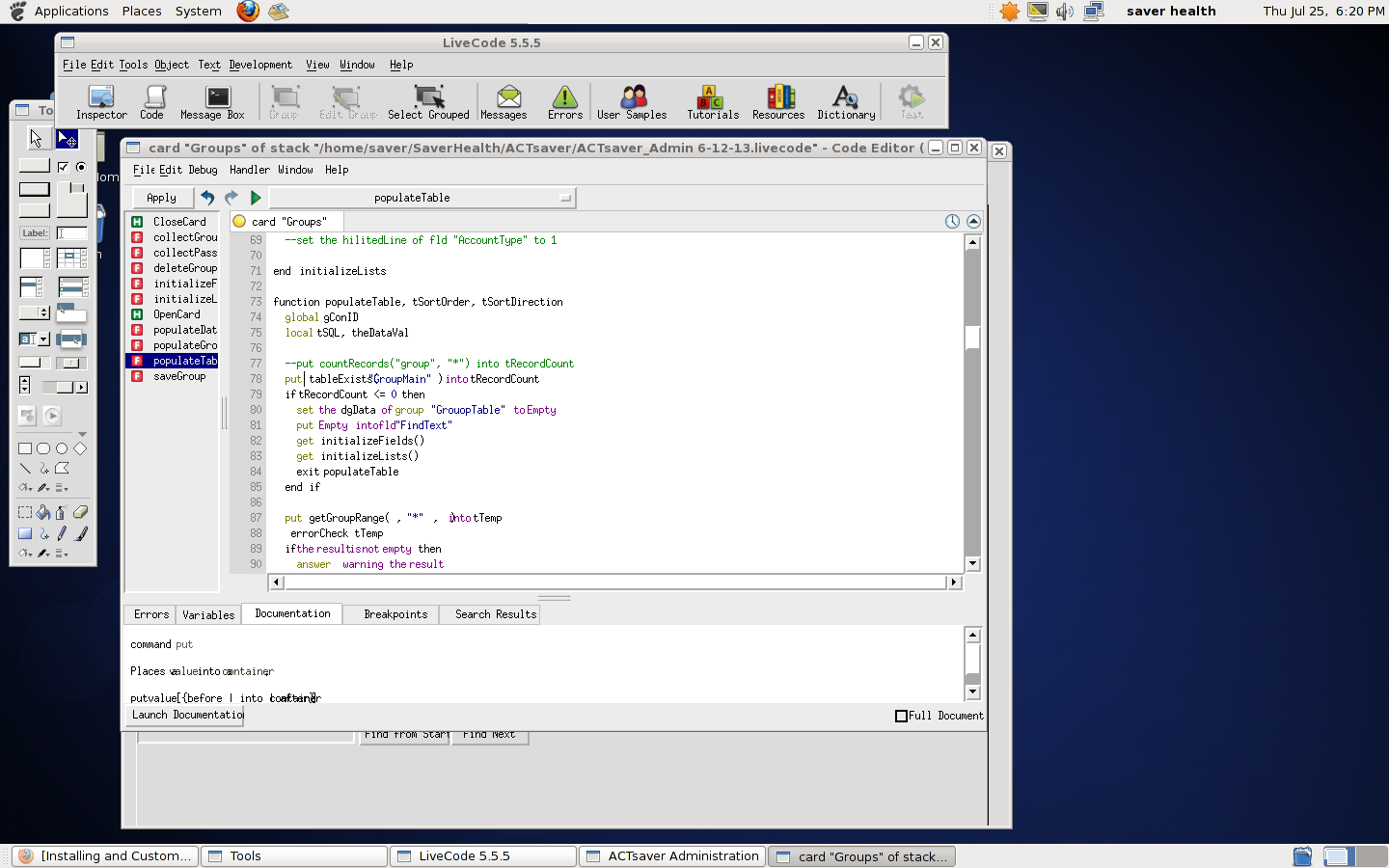Screen dimensions: 1389x868
Task: Click the checkbox control in Tools palette
Action: coord(64,167)
